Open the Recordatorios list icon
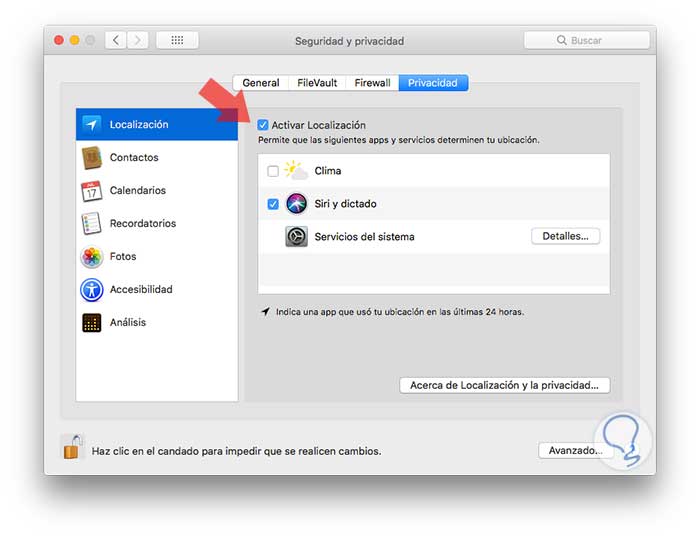This screenshot has width=700, height=538. click(92, 224)
